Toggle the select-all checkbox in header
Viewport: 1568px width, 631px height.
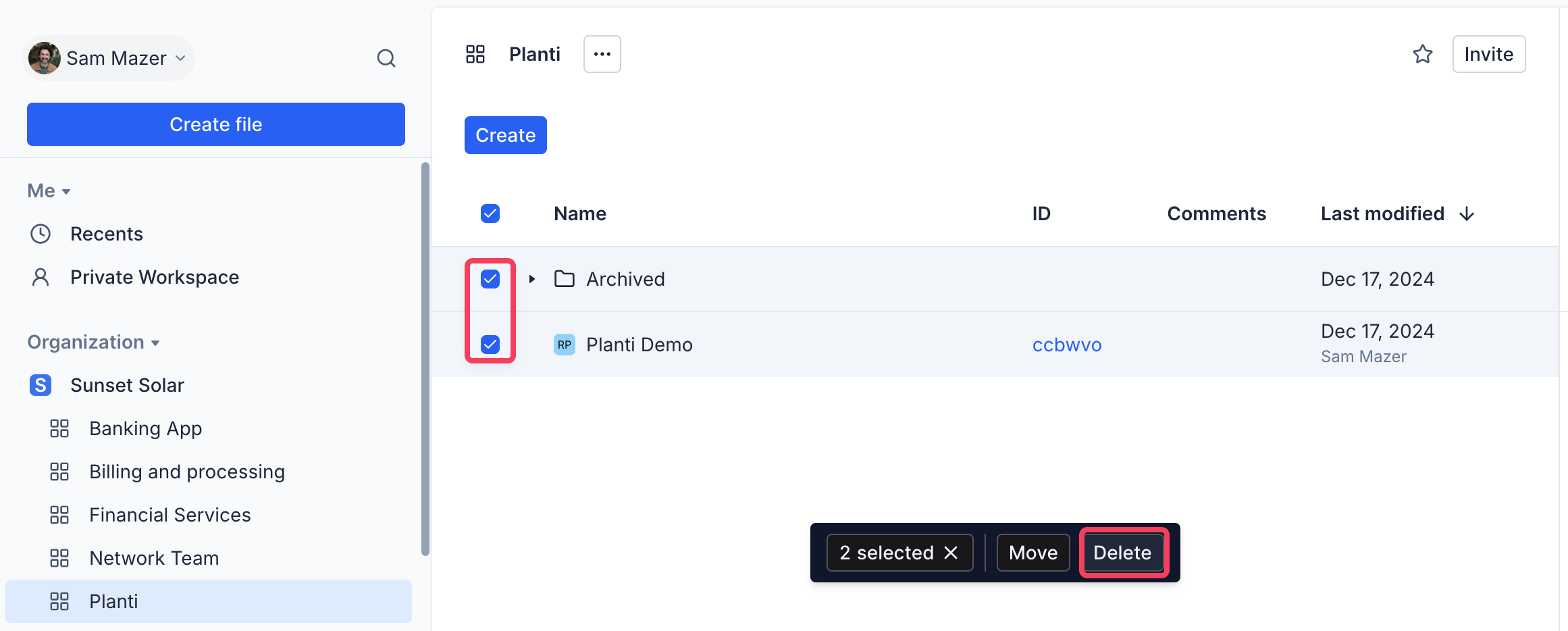[490, 213]
